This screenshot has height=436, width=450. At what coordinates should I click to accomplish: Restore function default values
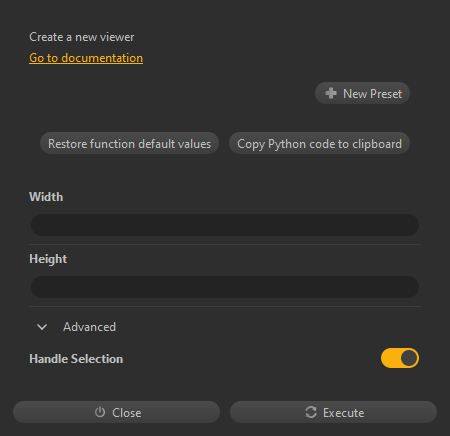coord(129,144)
